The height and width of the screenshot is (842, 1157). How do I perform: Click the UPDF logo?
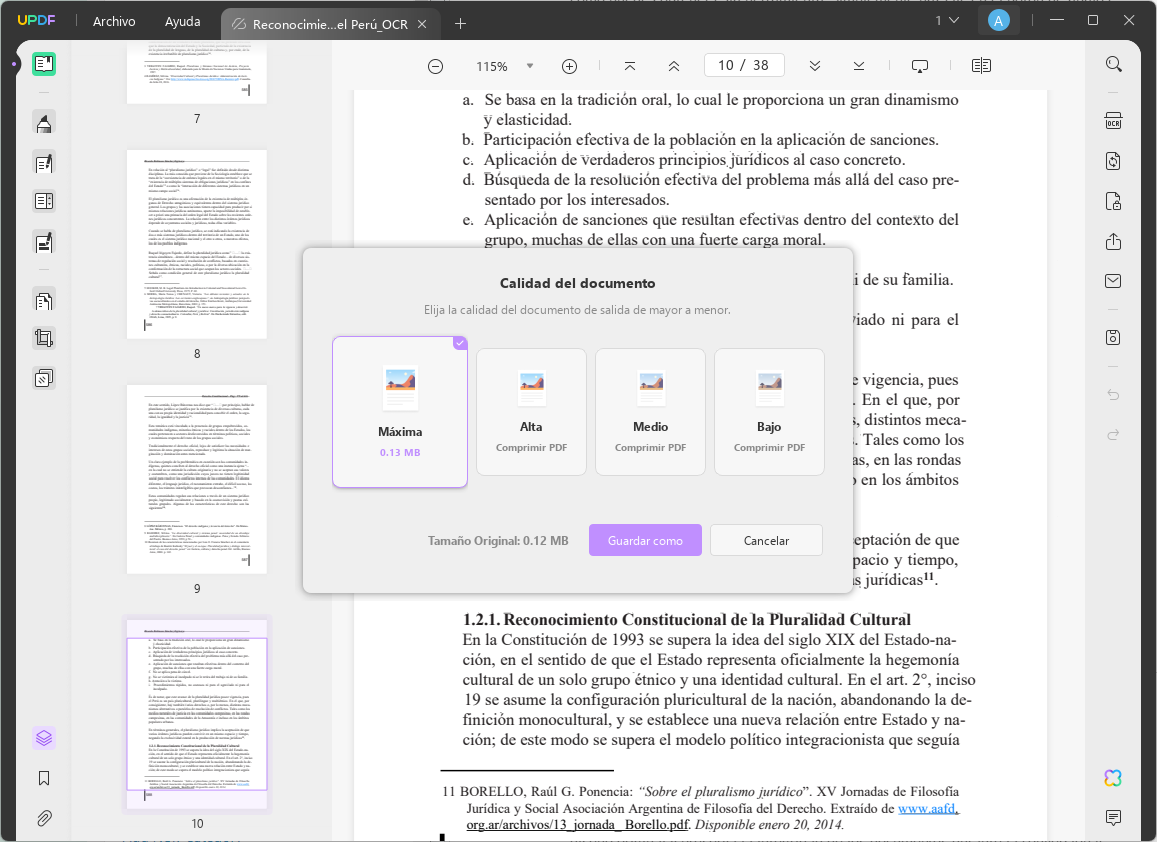pyautogui.click(x=36, y=20)
